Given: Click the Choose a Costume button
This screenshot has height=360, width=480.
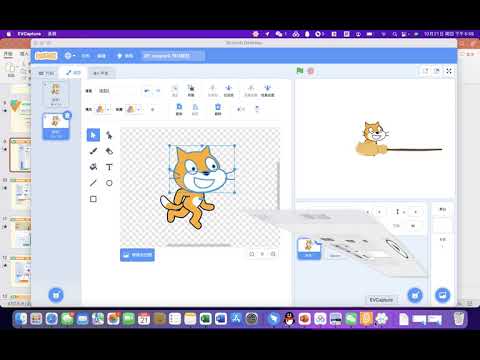Looking at the screenshot, I should pos(56,295).
